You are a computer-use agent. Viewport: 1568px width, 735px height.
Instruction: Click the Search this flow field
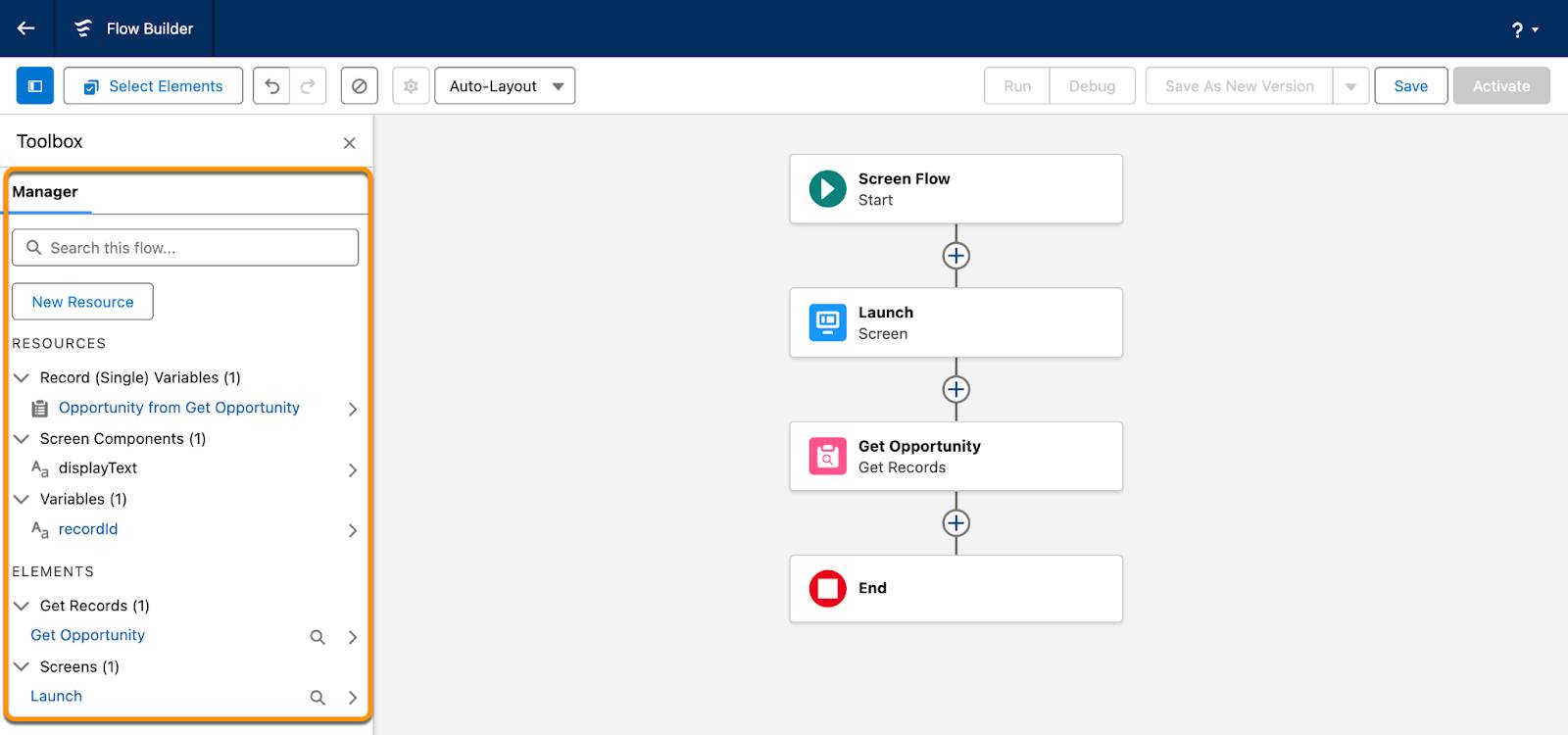click(185, 248)
